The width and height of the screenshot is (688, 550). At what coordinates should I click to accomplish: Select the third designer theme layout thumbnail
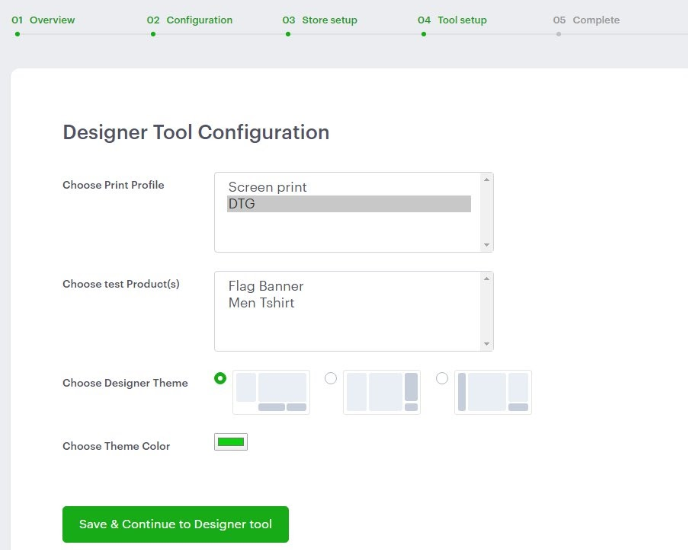tap(493, 392)
